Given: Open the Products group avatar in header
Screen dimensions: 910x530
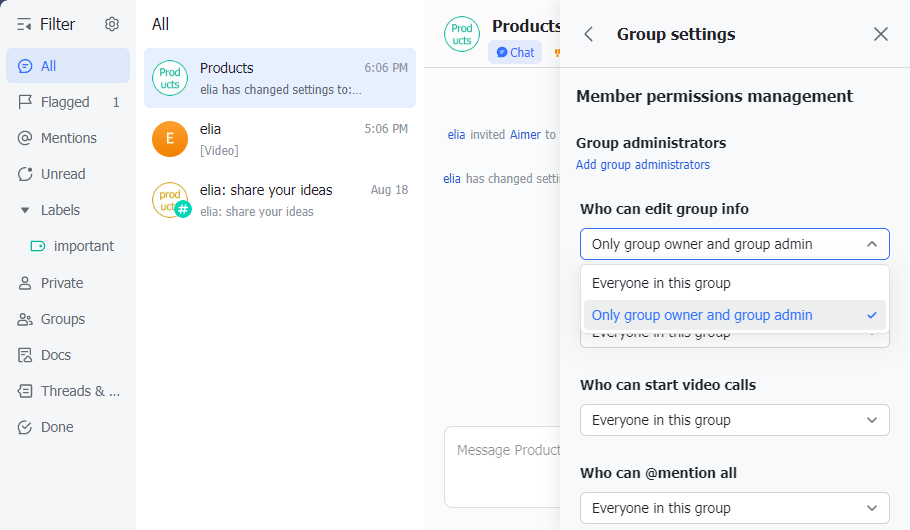Looking at the screenshot, I should pos(462,34).
